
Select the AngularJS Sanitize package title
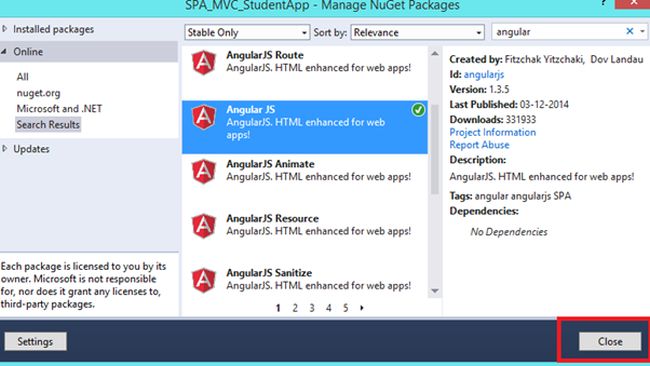(269, 273)
